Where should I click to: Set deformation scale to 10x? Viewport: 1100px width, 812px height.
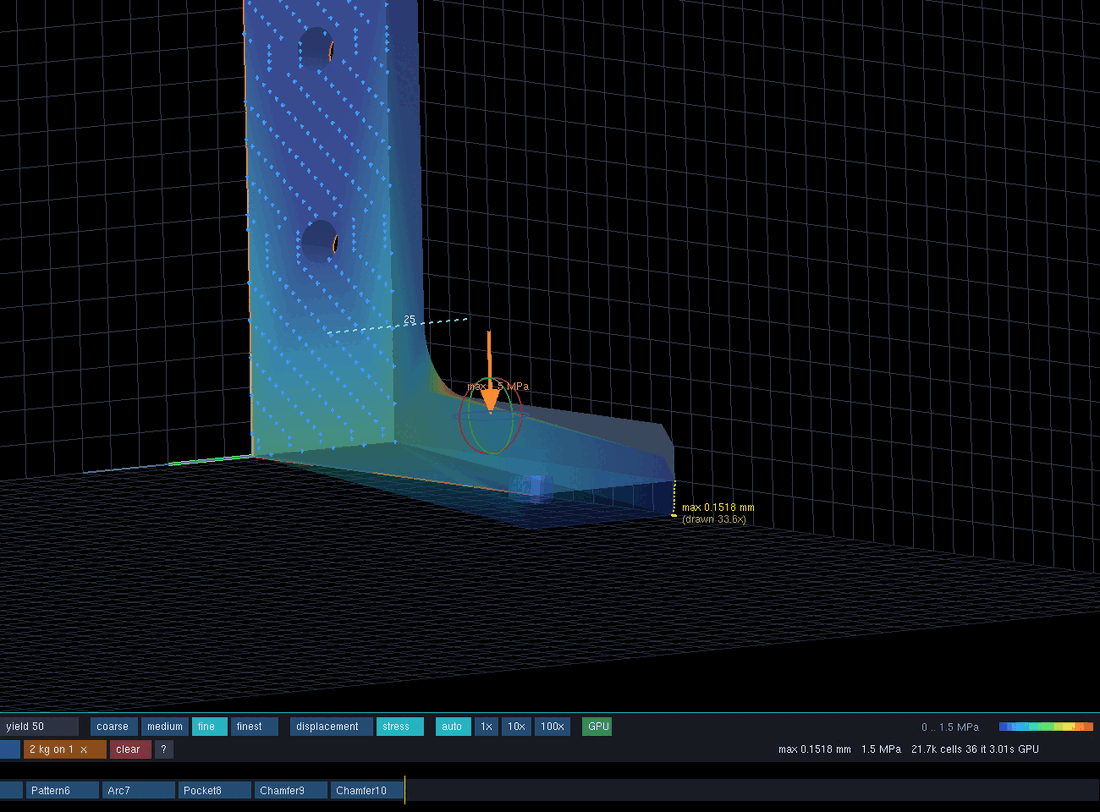click(516, 726)
